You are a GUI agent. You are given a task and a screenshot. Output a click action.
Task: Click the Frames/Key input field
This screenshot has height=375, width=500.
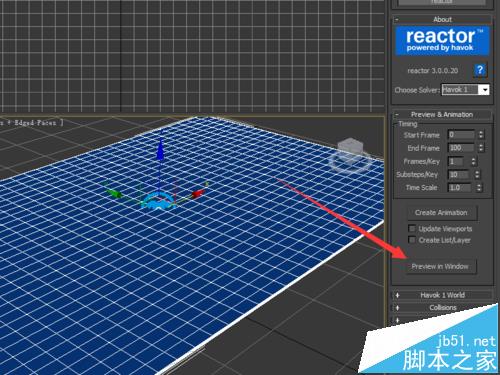(456, 161)
